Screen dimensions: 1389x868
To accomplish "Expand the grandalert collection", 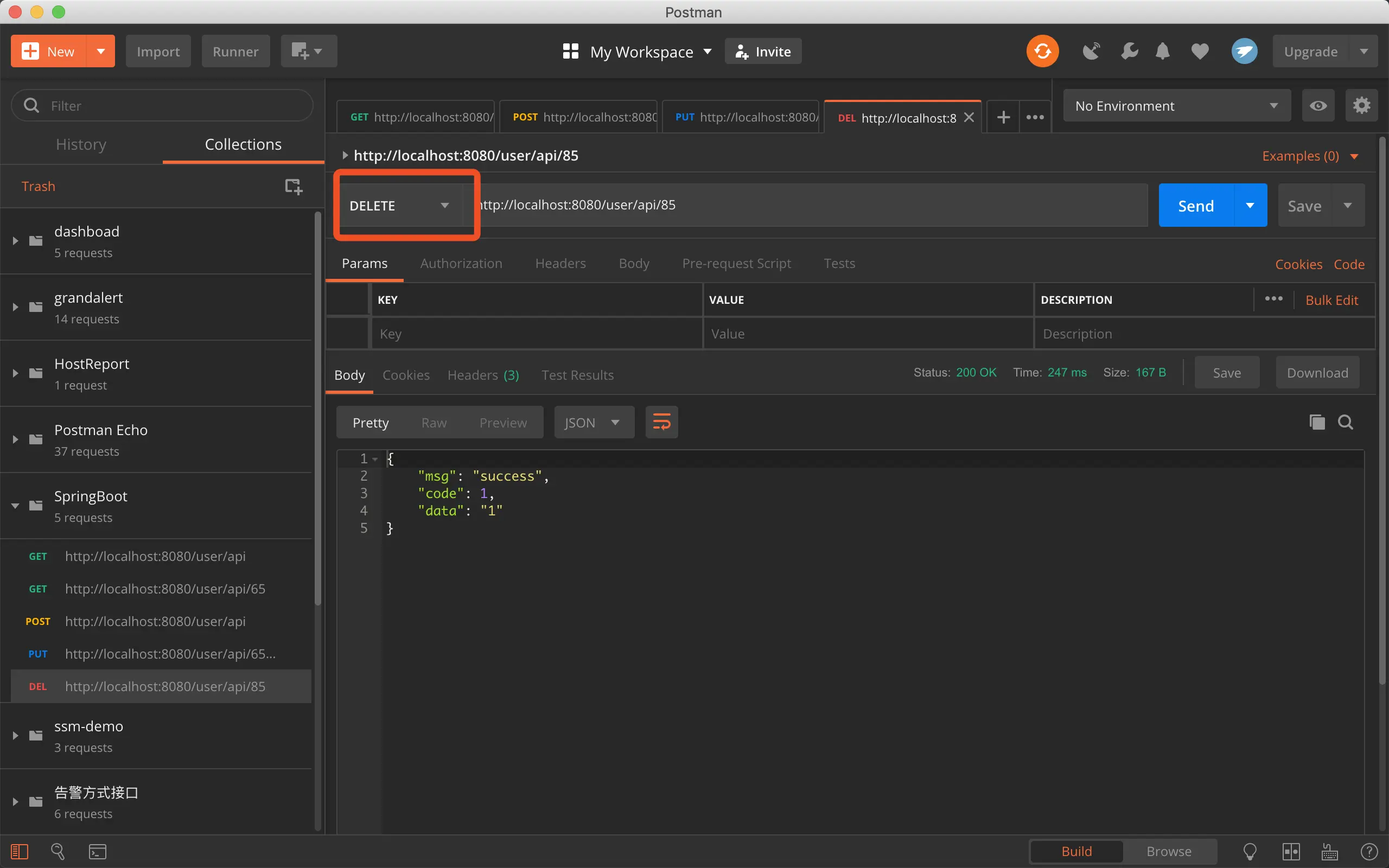I will click(16, 307).
